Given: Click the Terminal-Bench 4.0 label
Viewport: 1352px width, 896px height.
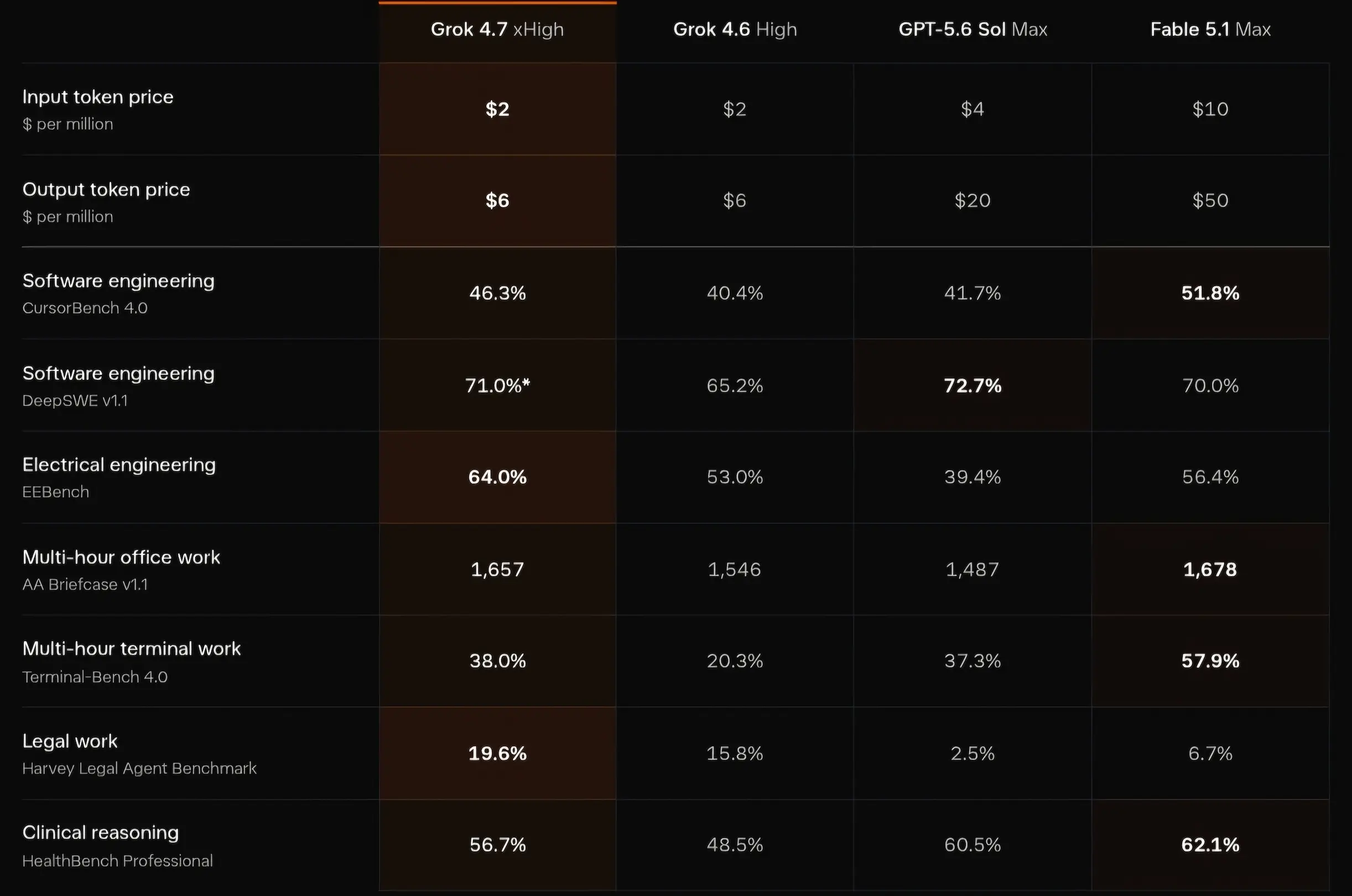Looking at the screenshot, I should click(95, 677).
